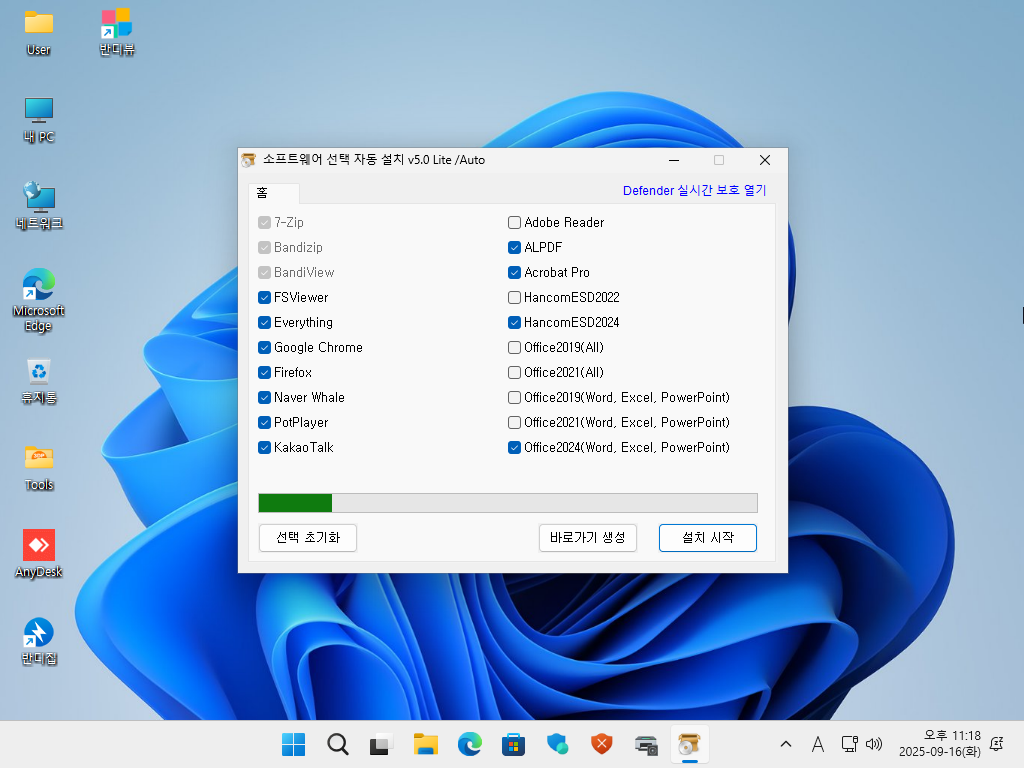Open taskbar Search
This screenshot has height=768, width=1024.
(x=338, y=744)
